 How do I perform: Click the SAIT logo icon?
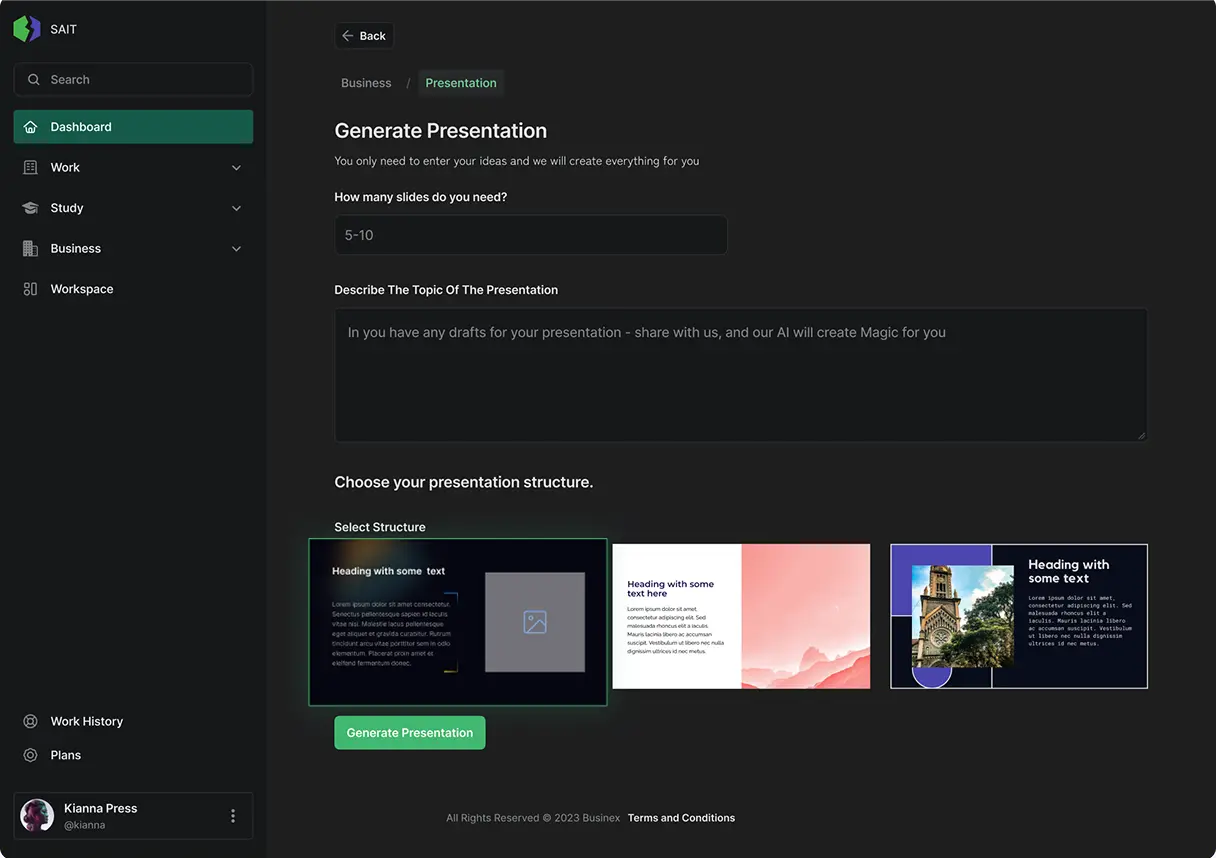[27, 29]
